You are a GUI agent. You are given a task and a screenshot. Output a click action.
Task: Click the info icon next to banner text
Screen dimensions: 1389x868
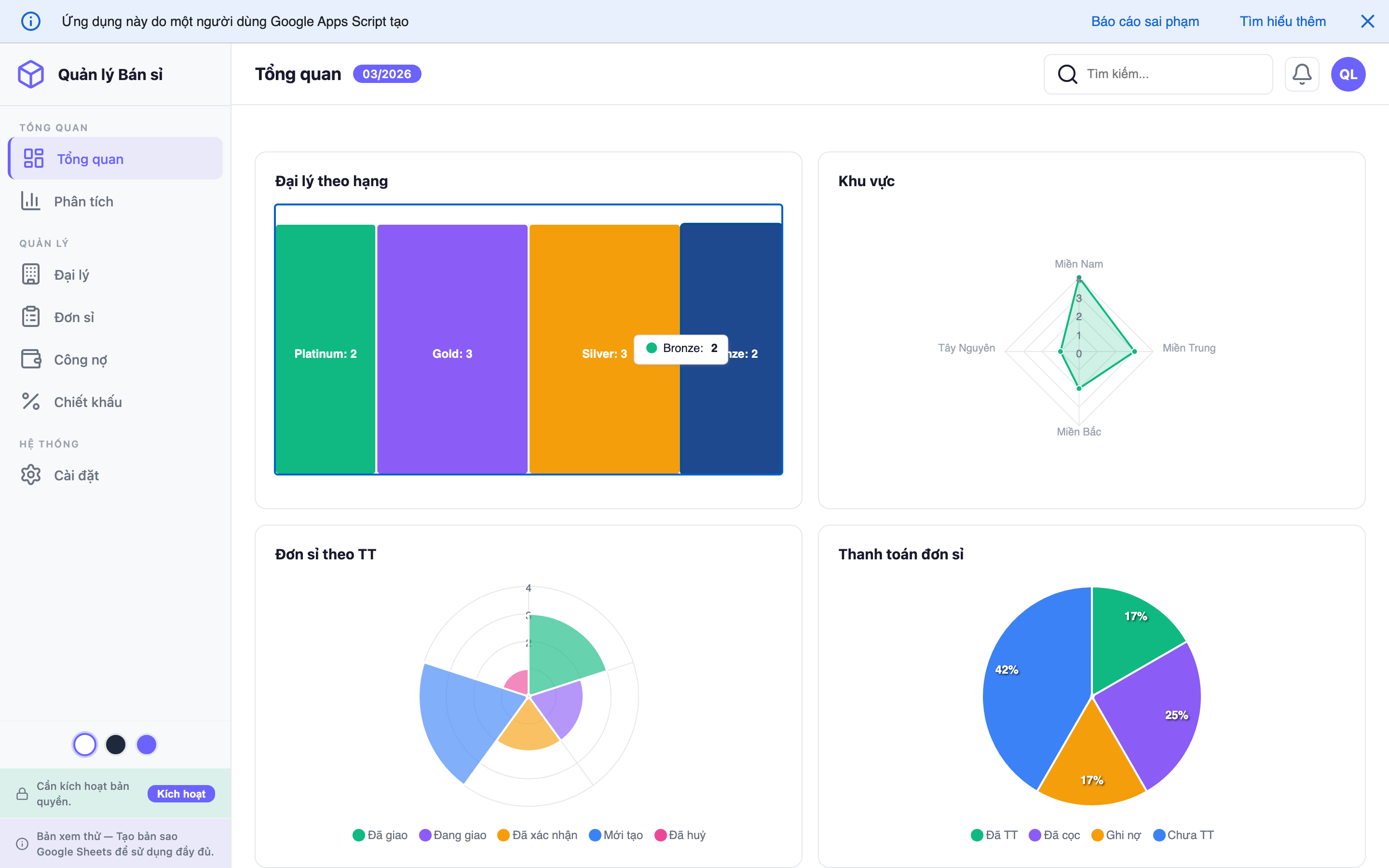coord(31,21)
